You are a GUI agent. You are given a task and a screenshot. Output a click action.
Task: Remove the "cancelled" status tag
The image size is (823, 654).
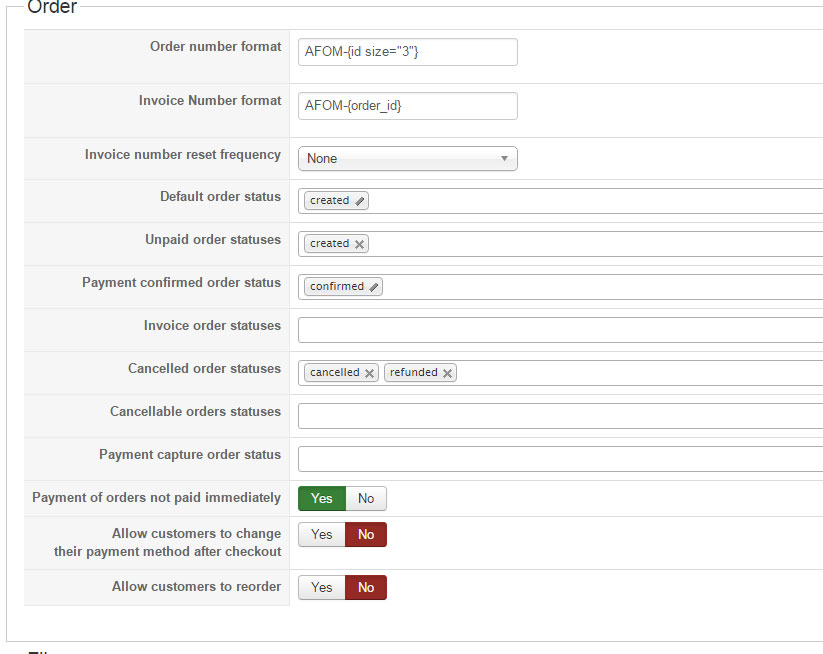(369, 373)
